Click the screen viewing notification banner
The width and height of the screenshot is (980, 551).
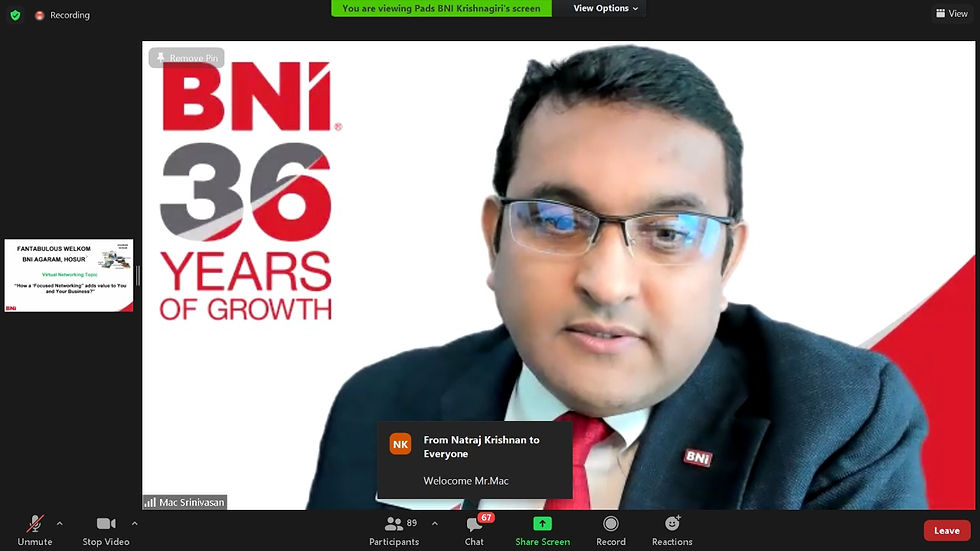(x=441, y=8)
